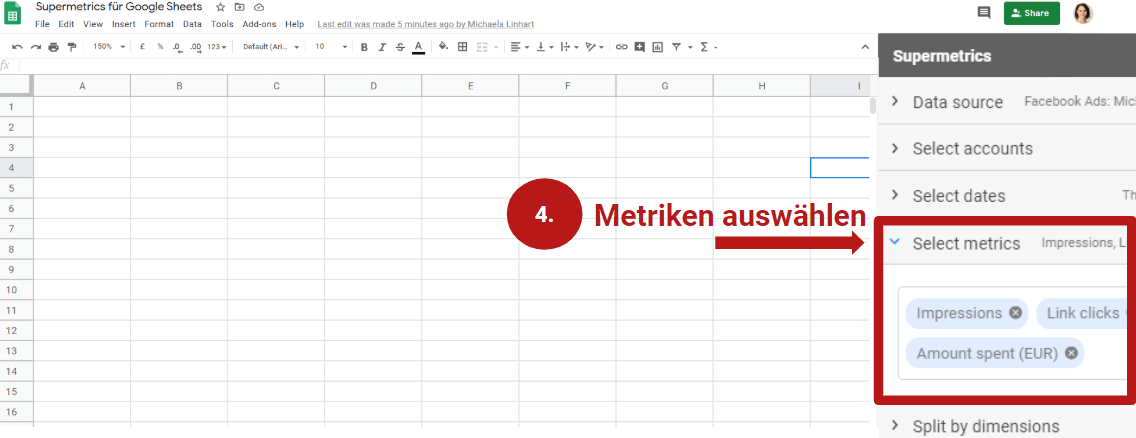Screen dimensions: 1136x438
Task: Open the Add-ons menu
Action: pyautogui.click(x=259, y=24)
